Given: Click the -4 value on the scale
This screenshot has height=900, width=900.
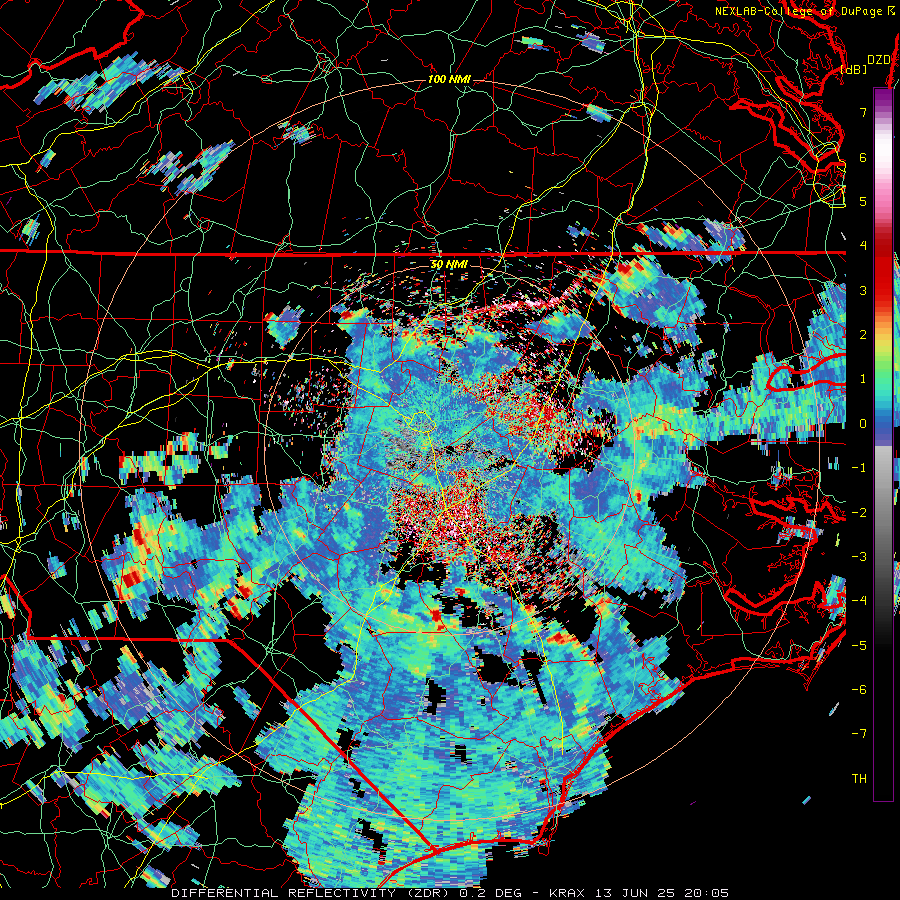Looking at the screenshot, I should click(x=859, y=601).
